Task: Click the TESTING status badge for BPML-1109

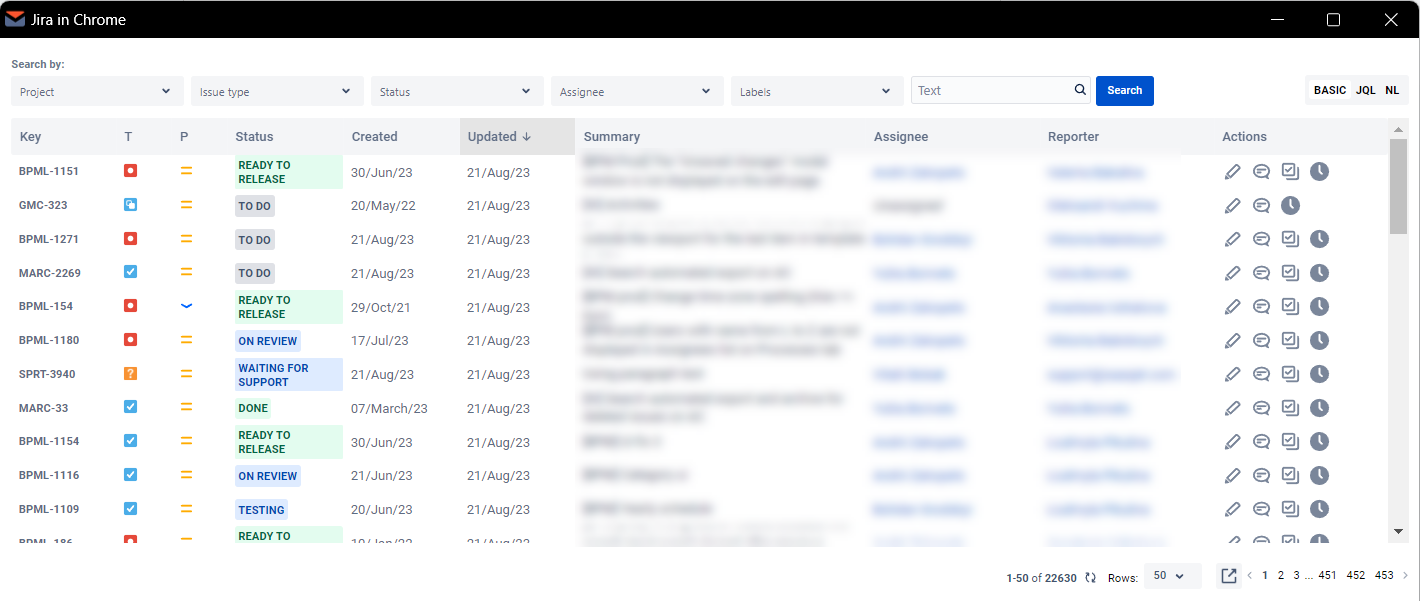Action: coord(261,510)
